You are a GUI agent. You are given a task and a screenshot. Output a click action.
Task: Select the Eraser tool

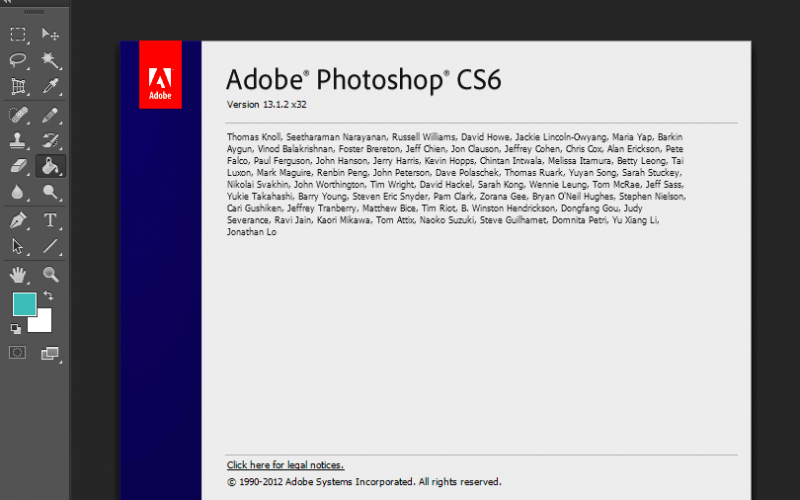18,166
